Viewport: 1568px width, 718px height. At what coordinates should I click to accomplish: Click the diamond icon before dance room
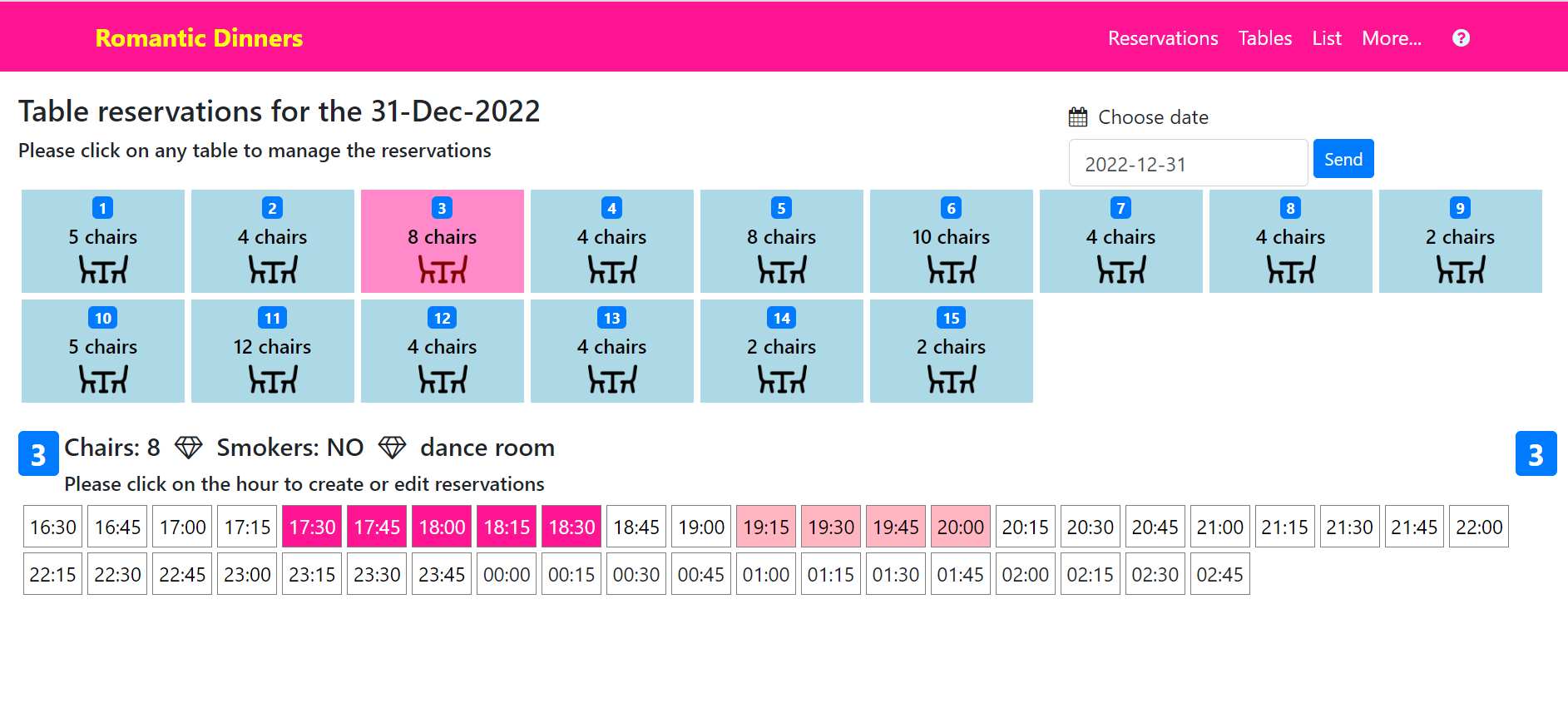(x=392, y=448)
